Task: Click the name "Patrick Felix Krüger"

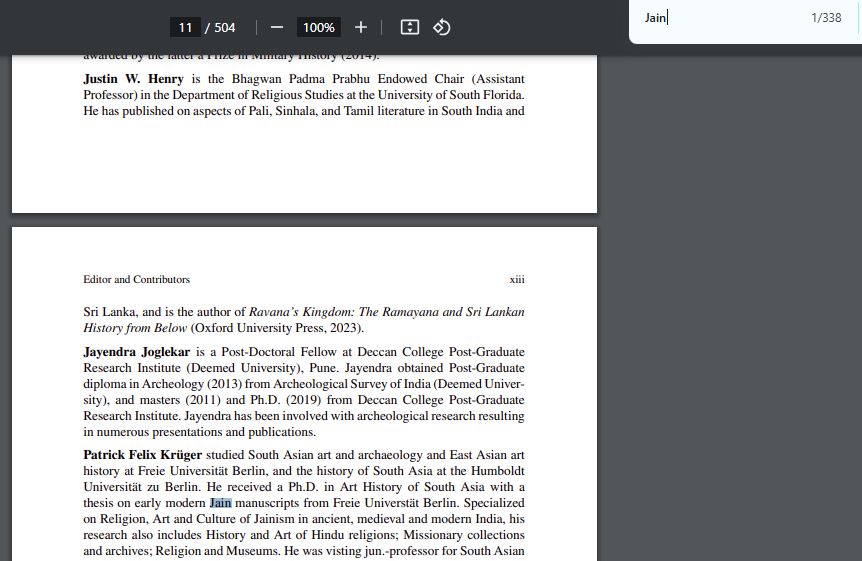Action: pos(142,455)
